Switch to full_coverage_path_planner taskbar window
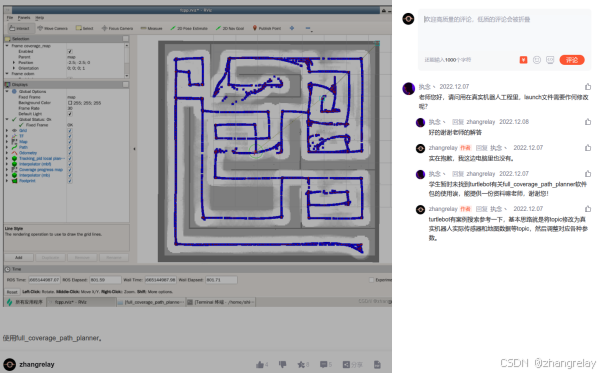 click(x=151, y=302)
